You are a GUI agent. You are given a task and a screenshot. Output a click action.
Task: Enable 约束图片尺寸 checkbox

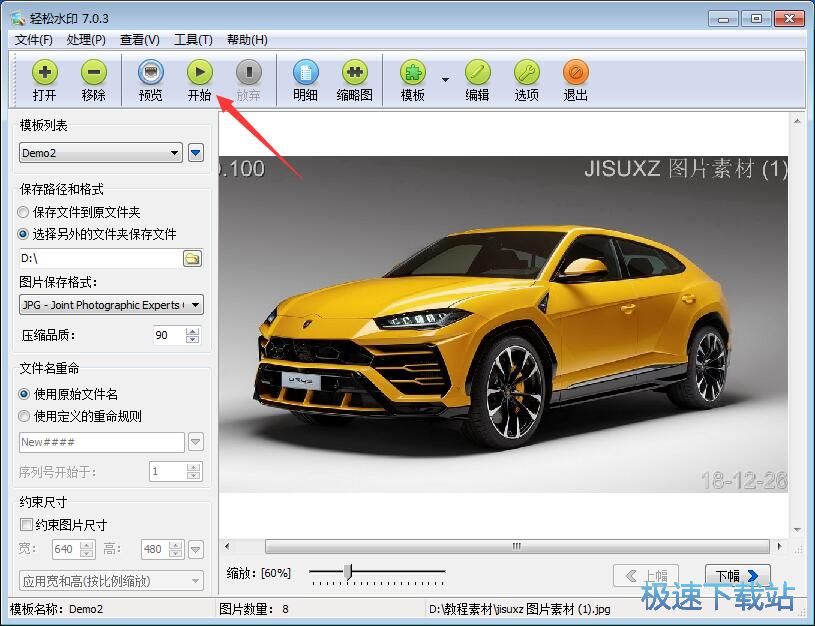click(26, 525)
